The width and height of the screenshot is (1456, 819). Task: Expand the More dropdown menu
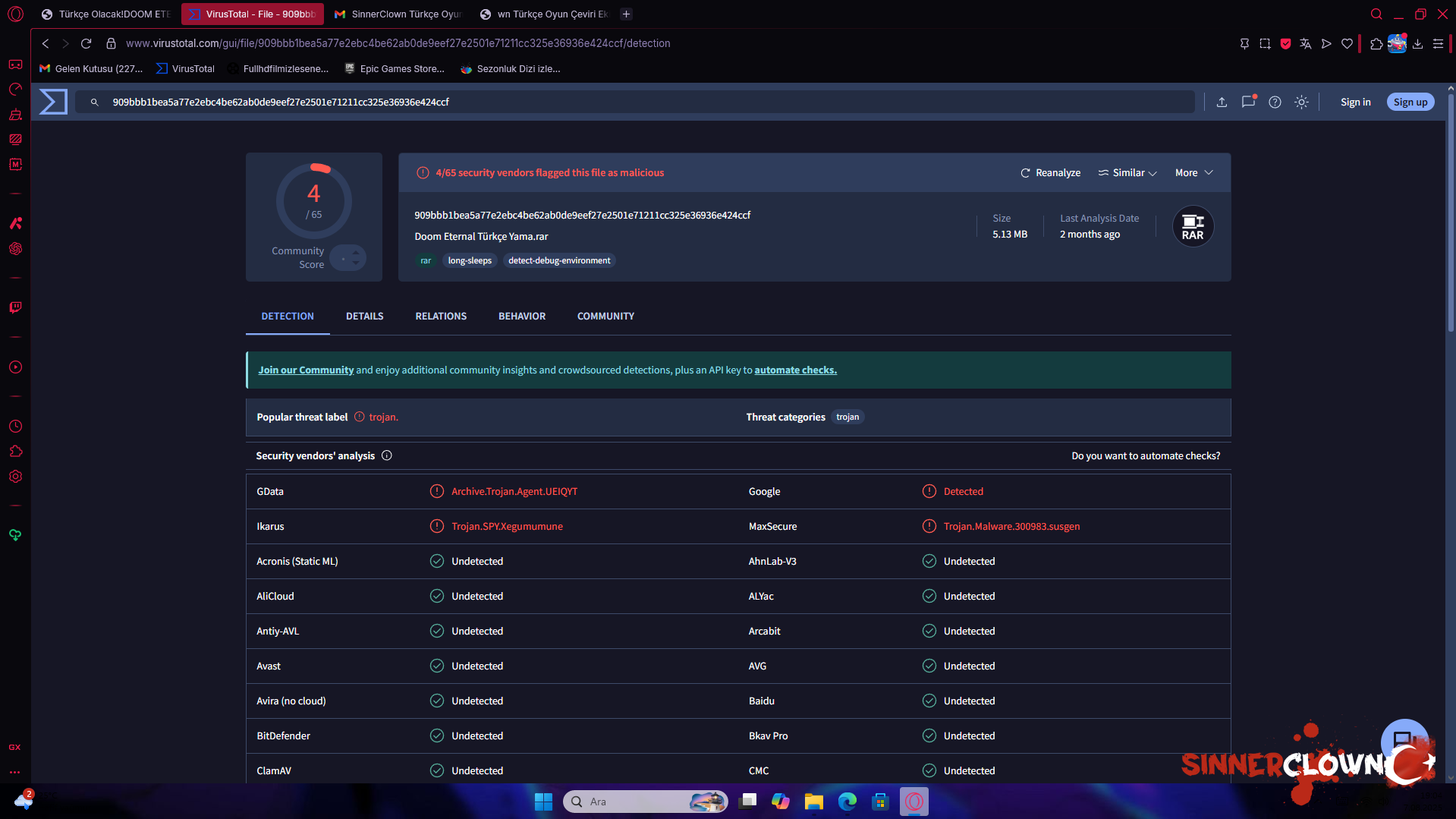(x=1193, y=173)
